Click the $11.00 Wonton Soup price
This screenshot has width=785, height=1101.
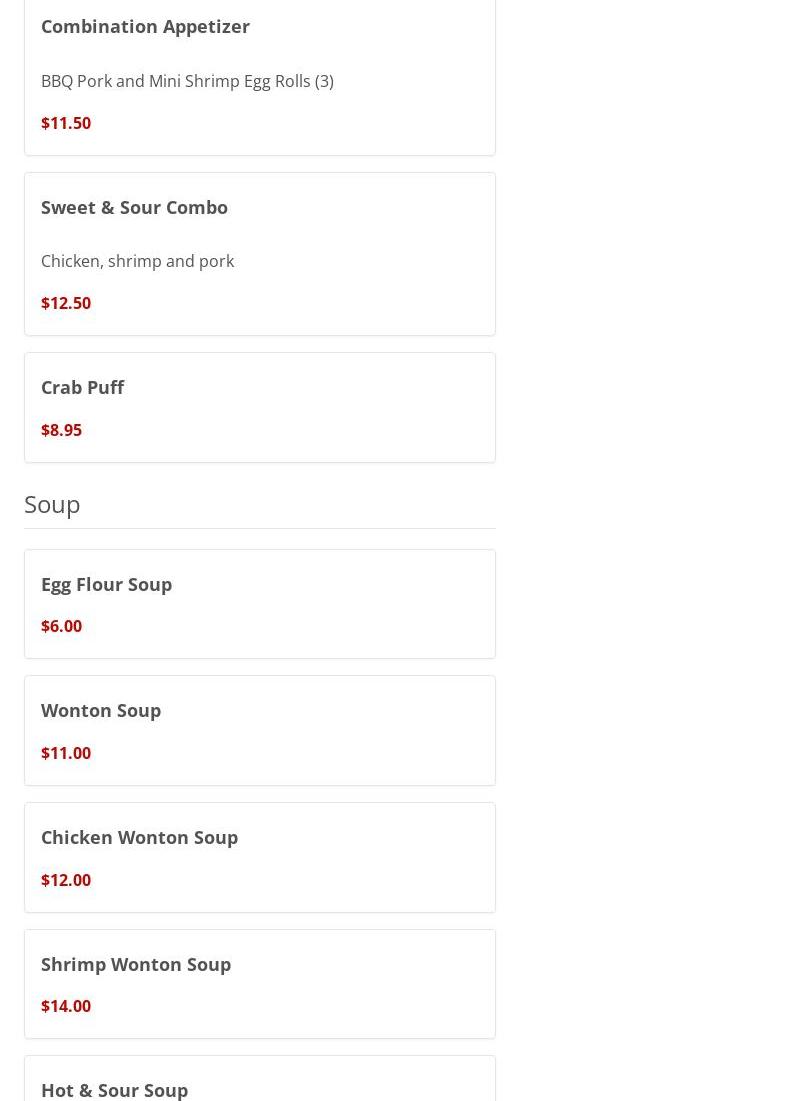[66, 753]
